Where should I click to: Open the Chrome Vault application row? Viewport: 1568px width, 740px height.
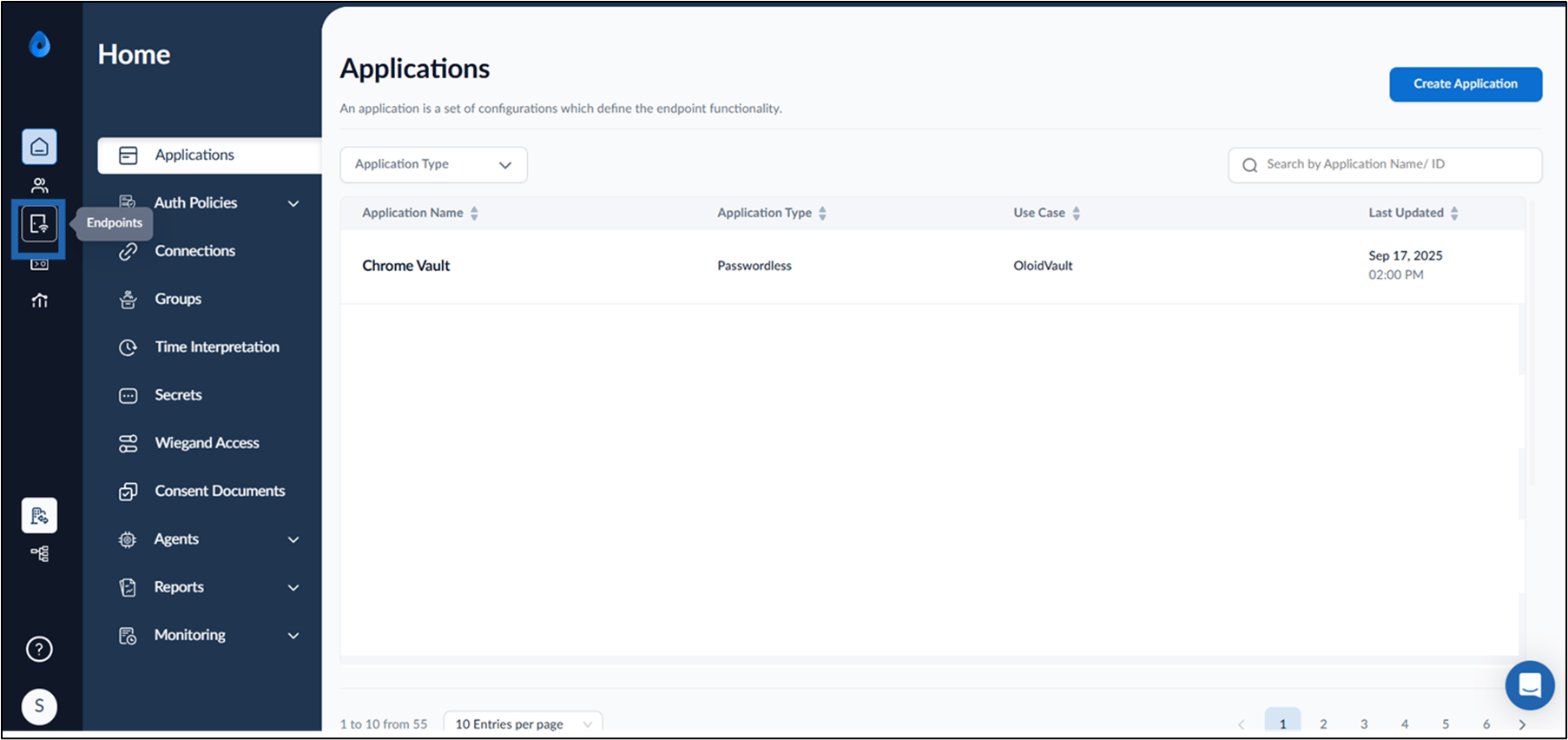pyautogui.click(x=932, y=266)
